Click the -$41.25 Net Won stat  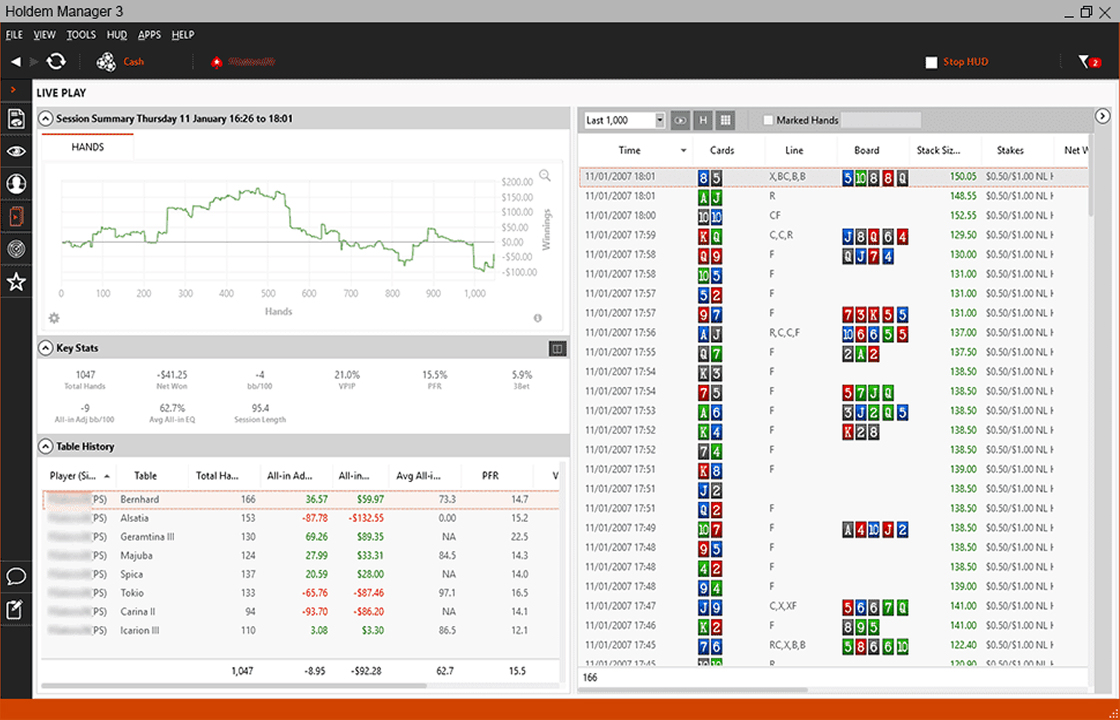pos(171,379)
